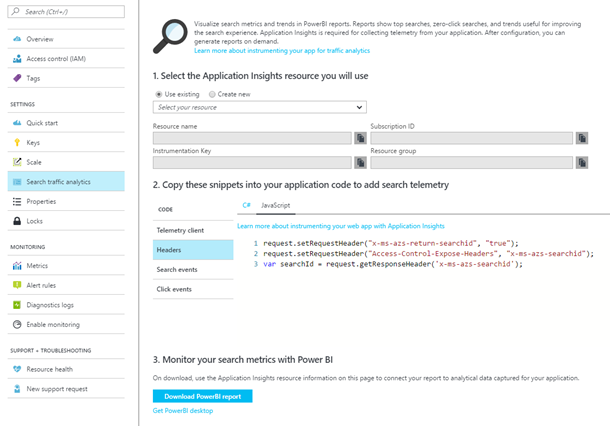Click the Access control (IAM) icon
Image resolution: width=610 pixels, height=426 pixels.
[17, 59]
